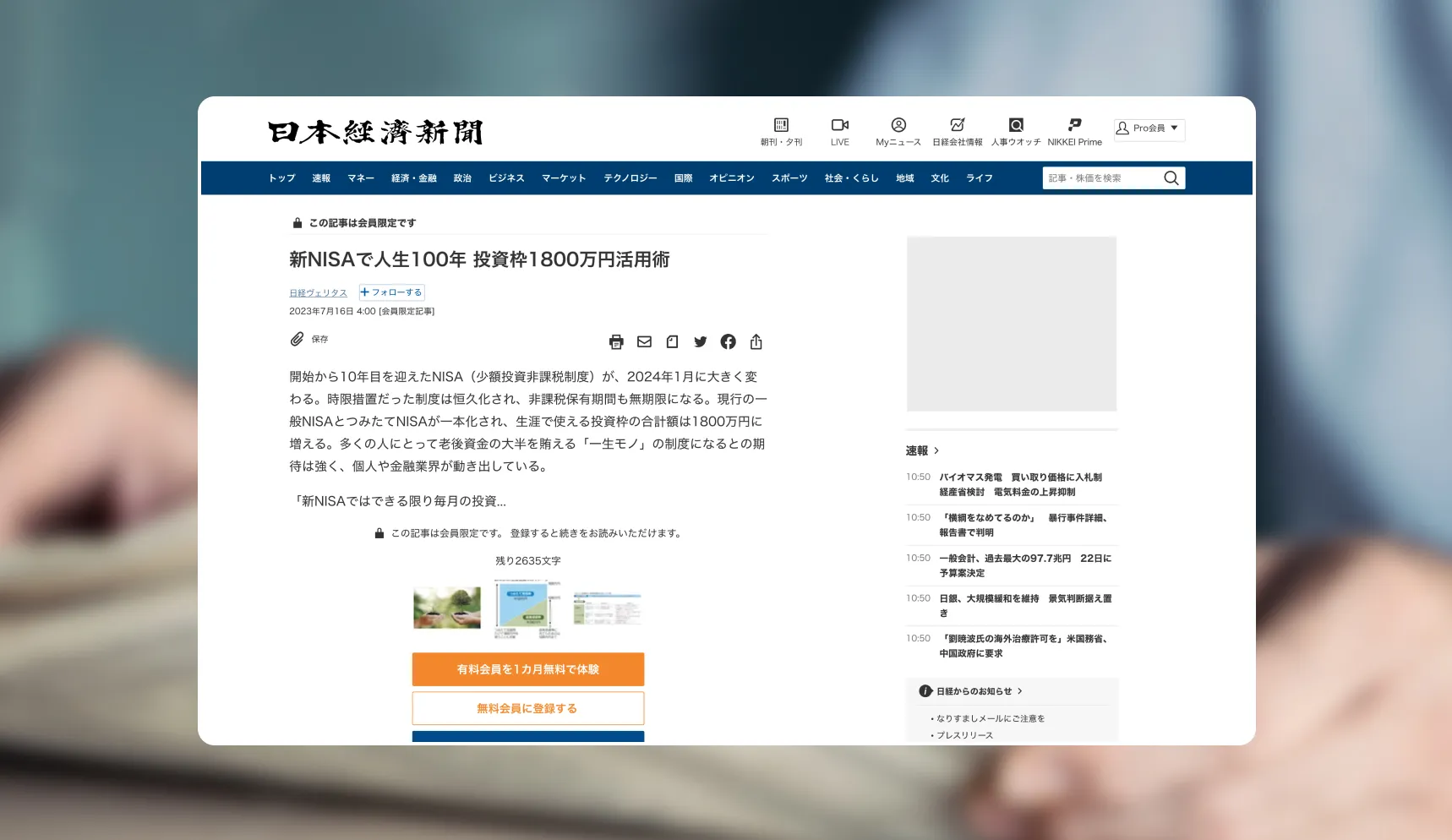
Task: Open 人事ウオッチ personnel watch
Action: [1016, 131]
